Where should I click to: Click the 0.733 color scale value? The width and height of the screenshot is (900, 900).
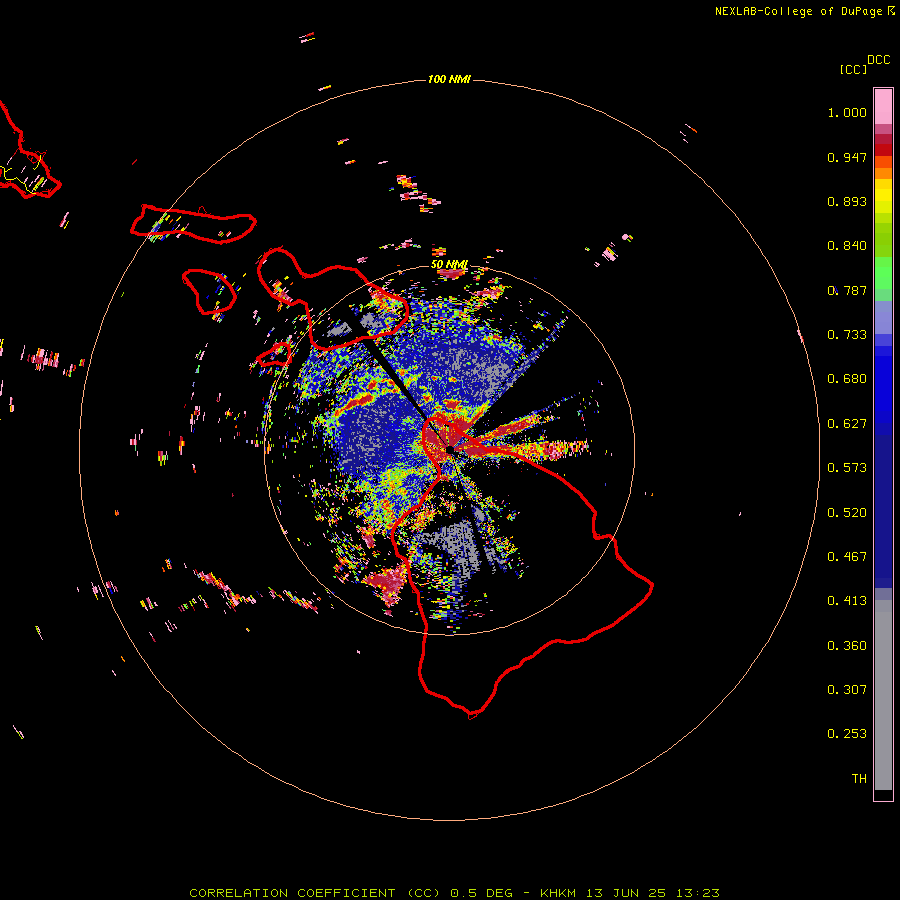click(847, 335)
